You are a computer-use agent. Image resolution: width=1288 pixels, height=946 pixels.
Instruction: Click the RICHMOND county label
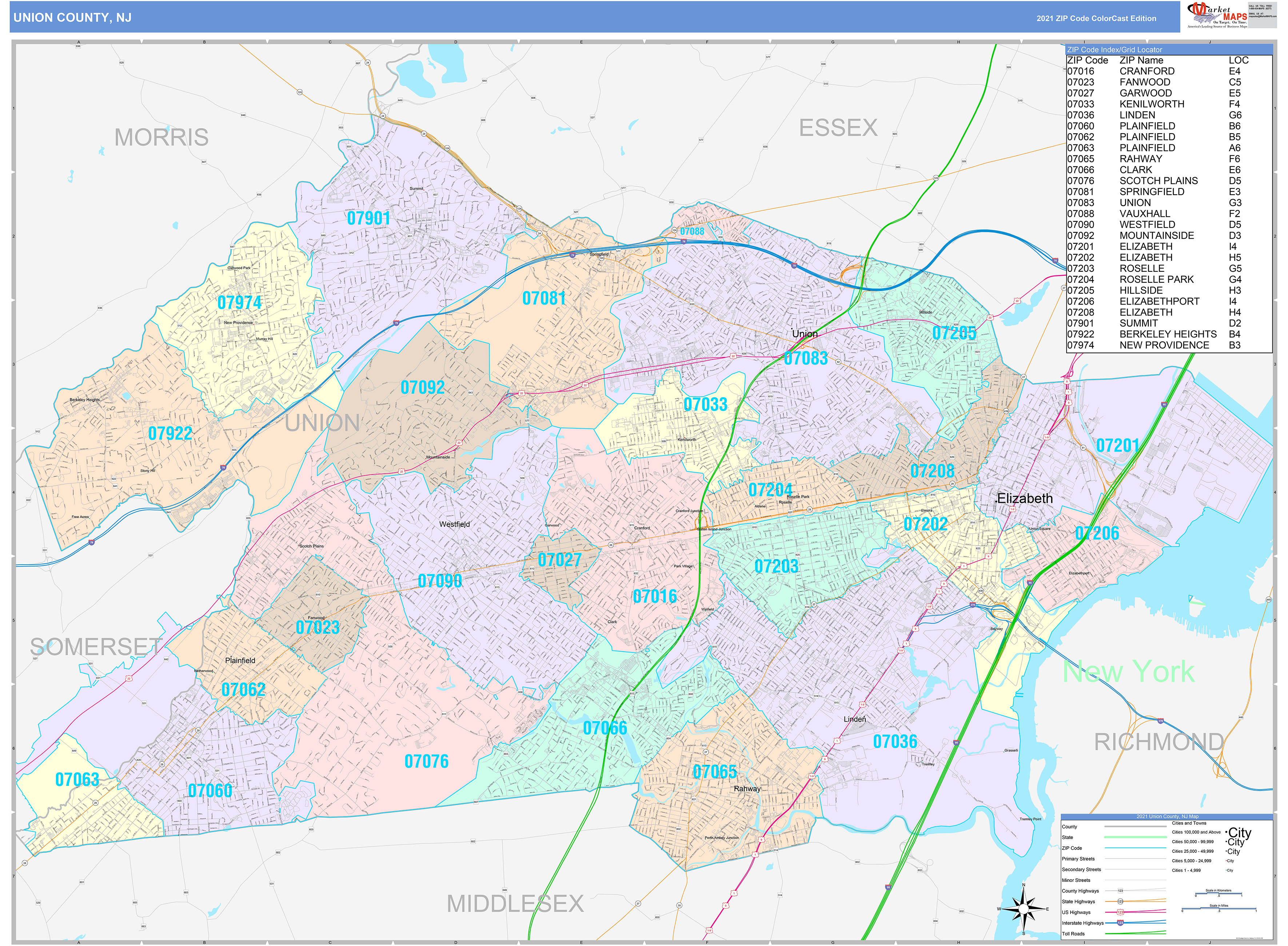(1159, 742)
